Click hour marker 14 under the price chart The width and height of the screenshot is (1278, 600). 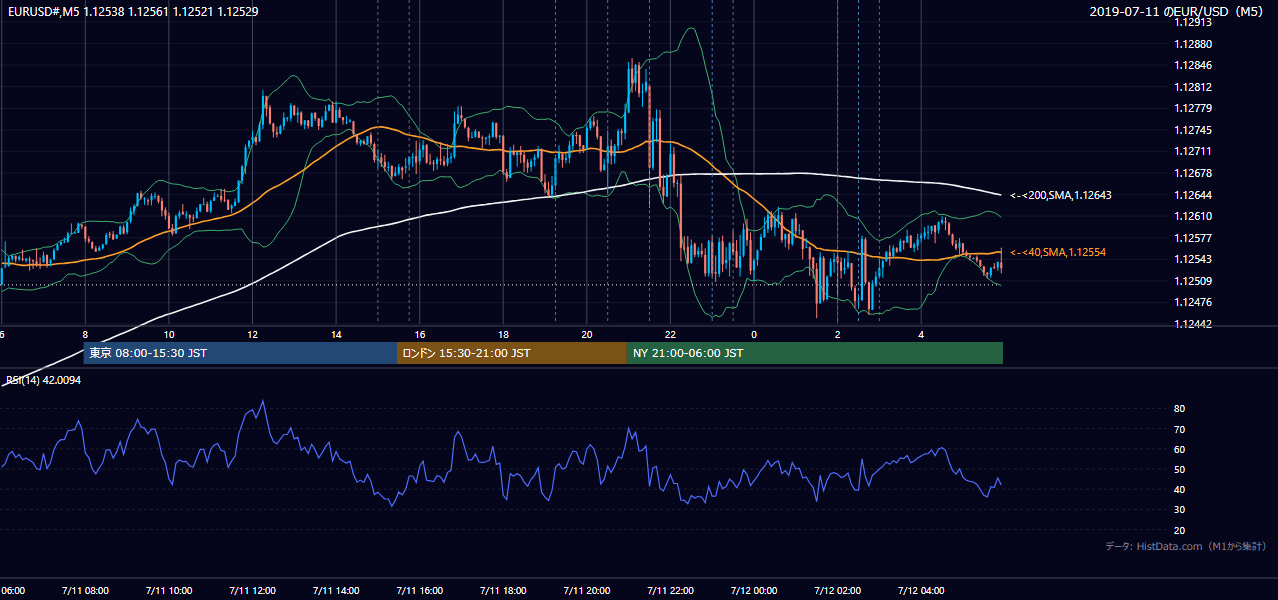tap(337, 335)
